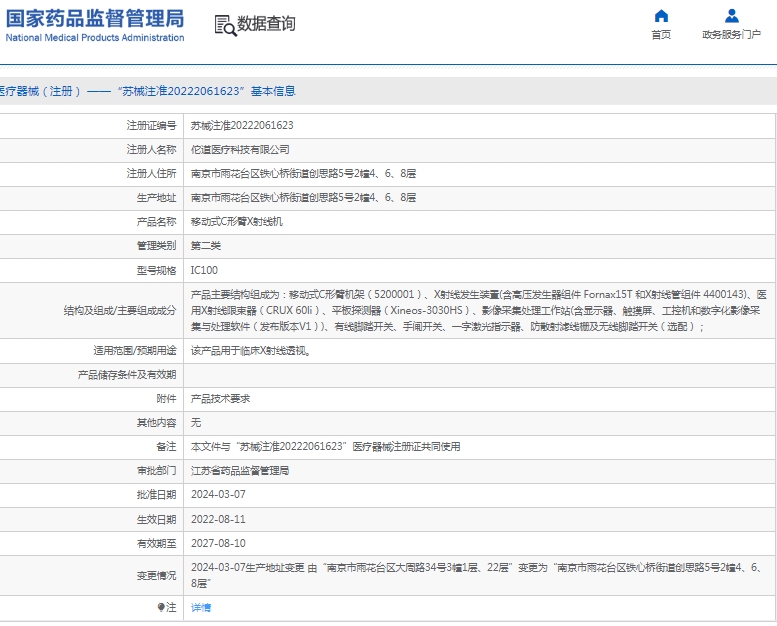
Task: Click the 有效期至 row label
Action: (157, 543)
